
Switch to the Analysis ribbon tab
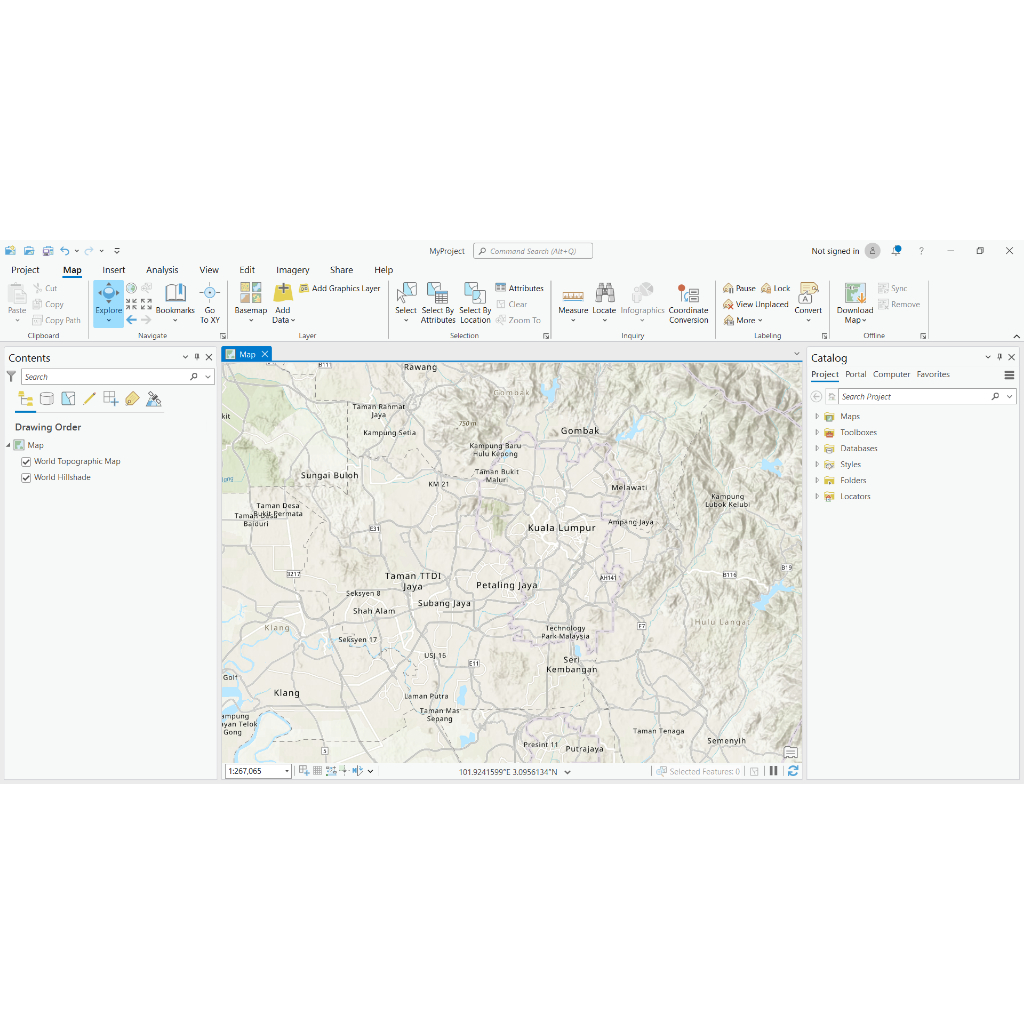pos(162,270)
